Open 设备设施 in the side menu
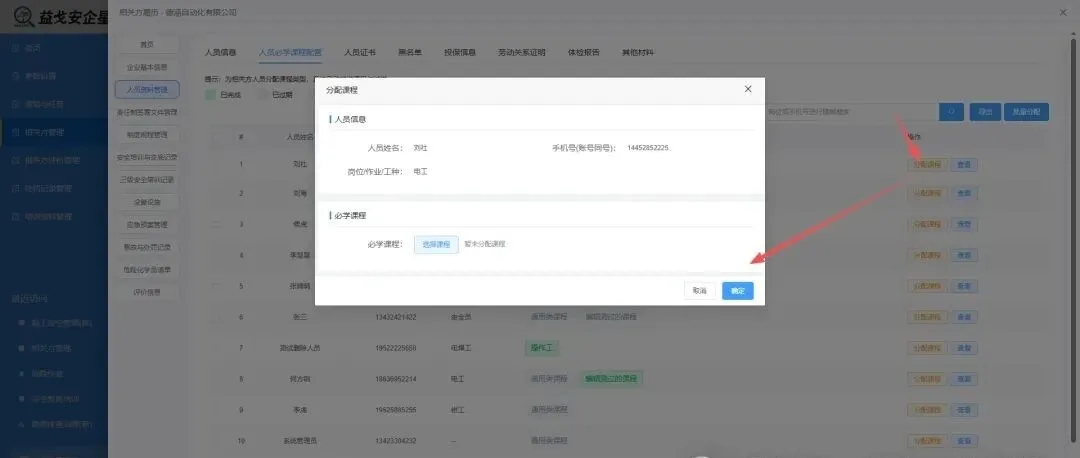The height and width of the screenshot is (458, 1080). coord(147,202)
